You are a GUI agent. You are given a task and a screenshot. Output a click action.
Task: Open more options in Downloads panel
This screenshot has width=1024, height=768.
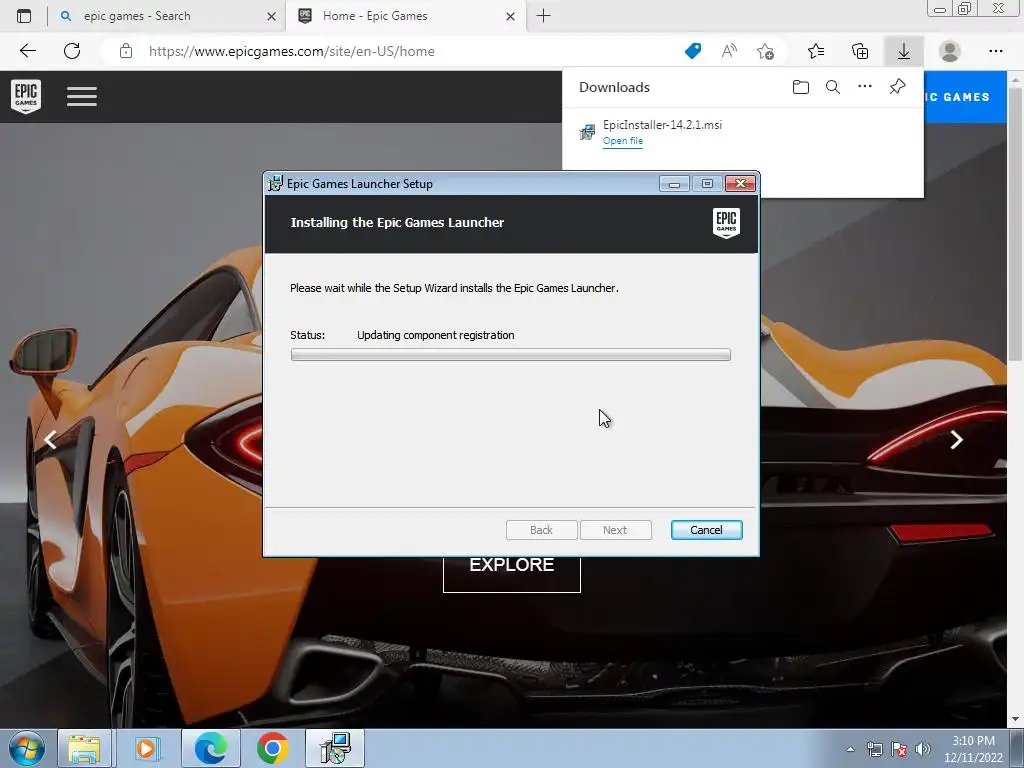click(865, 87)
